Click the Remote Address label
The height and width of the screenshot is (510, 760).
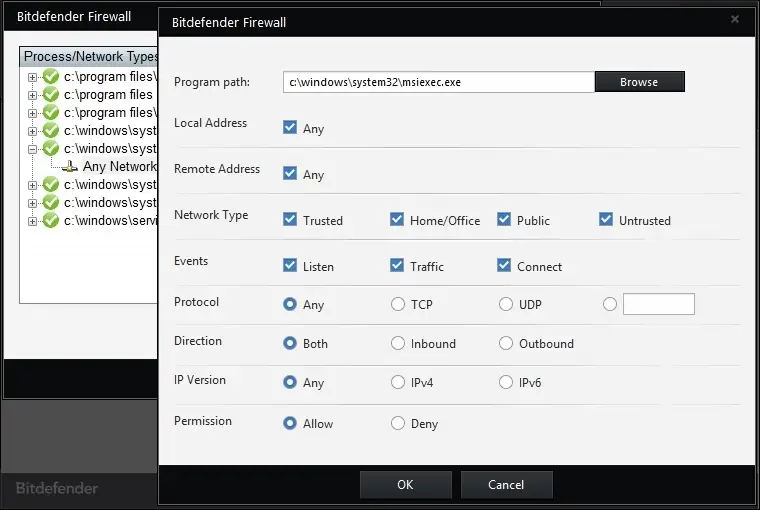pos(217,169)
